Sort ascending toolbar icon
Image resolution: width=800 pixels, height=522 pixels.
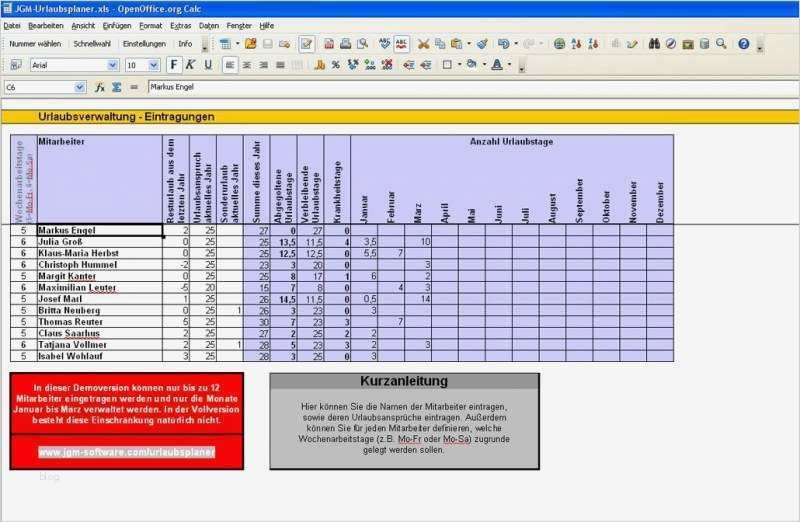[577, 44]
